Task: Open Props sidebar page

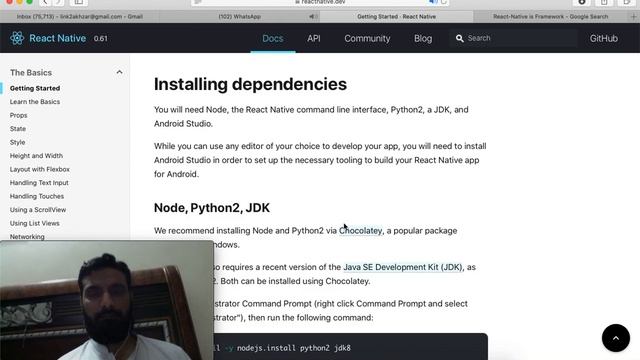Action: click(x=18, y=115)
